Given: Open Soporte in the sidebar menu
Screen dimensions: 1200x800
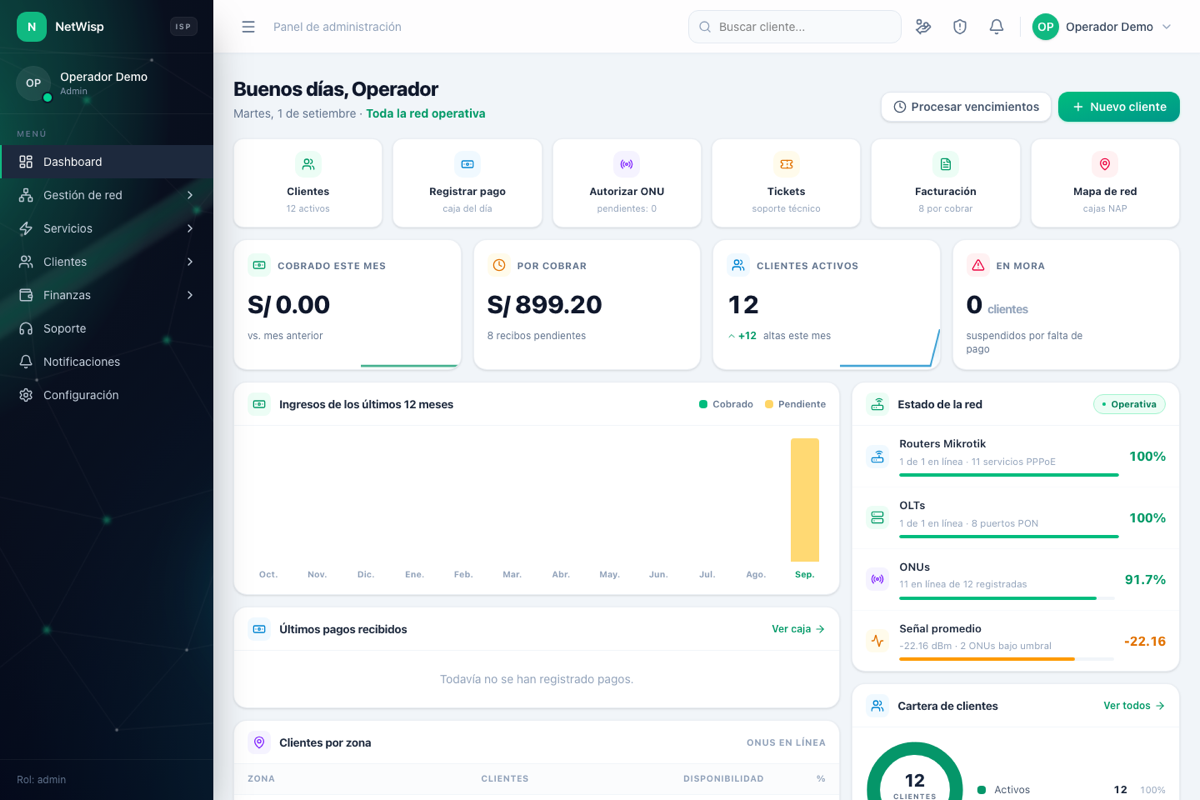Looking at the screenshot, I should coord(107,328).
